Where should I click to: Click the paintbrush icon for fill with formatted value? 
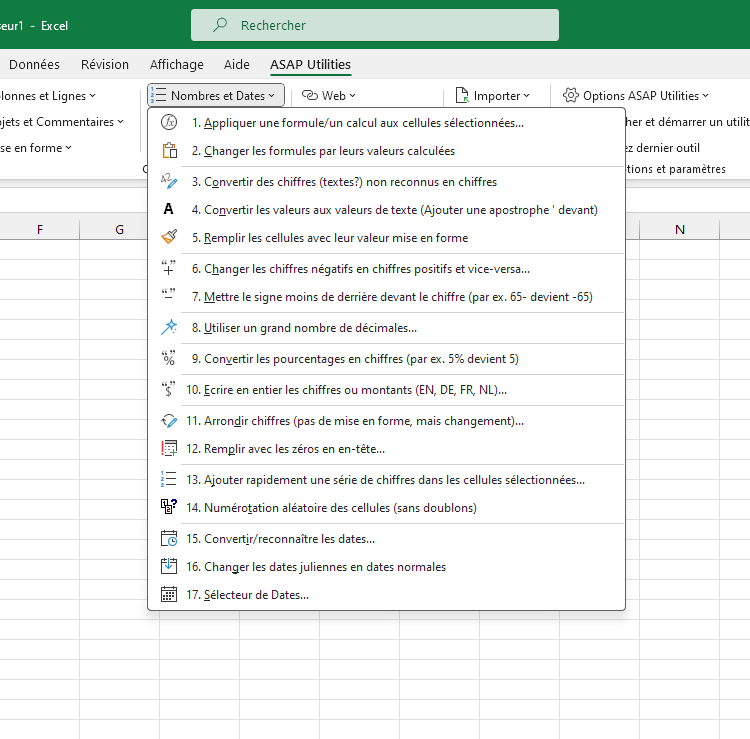[x=169, y=237]
